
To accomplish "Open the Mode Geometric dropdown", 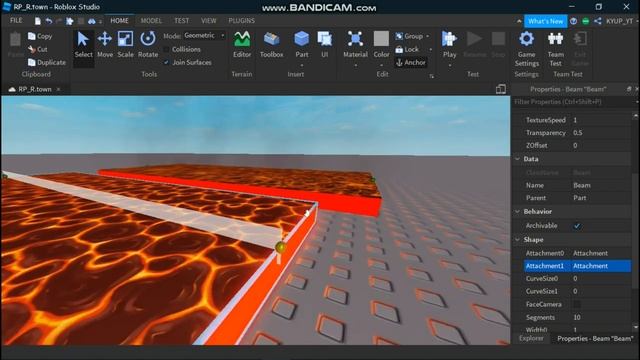I will [204, 36].
